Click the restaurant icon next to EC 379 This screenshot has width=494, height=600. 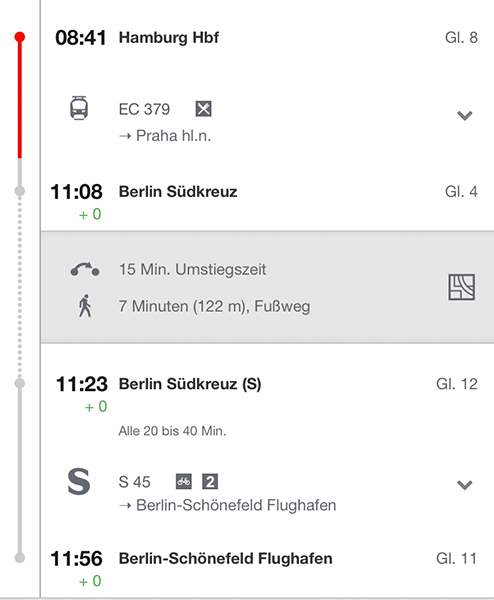pos(203,109)
